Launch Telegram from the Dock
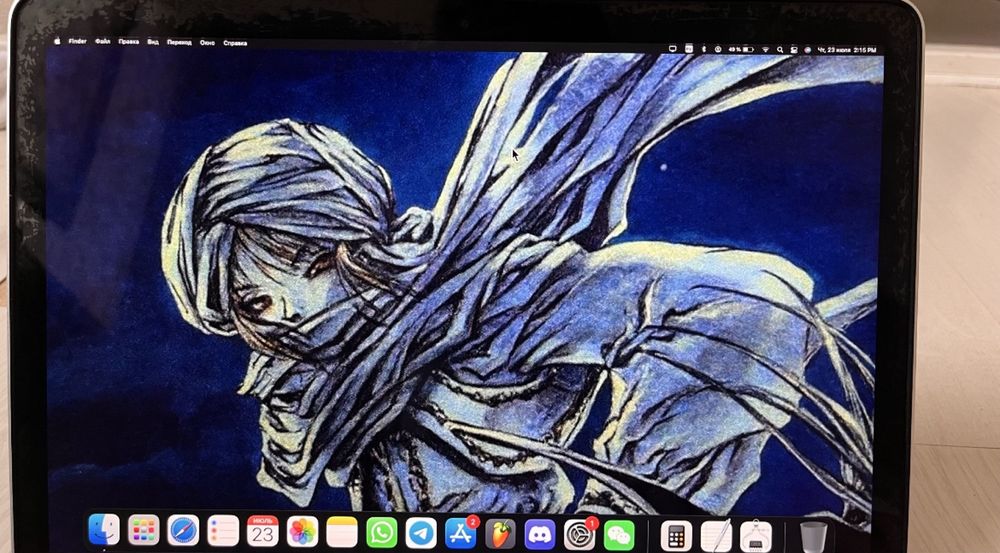 tap(422, 533)
